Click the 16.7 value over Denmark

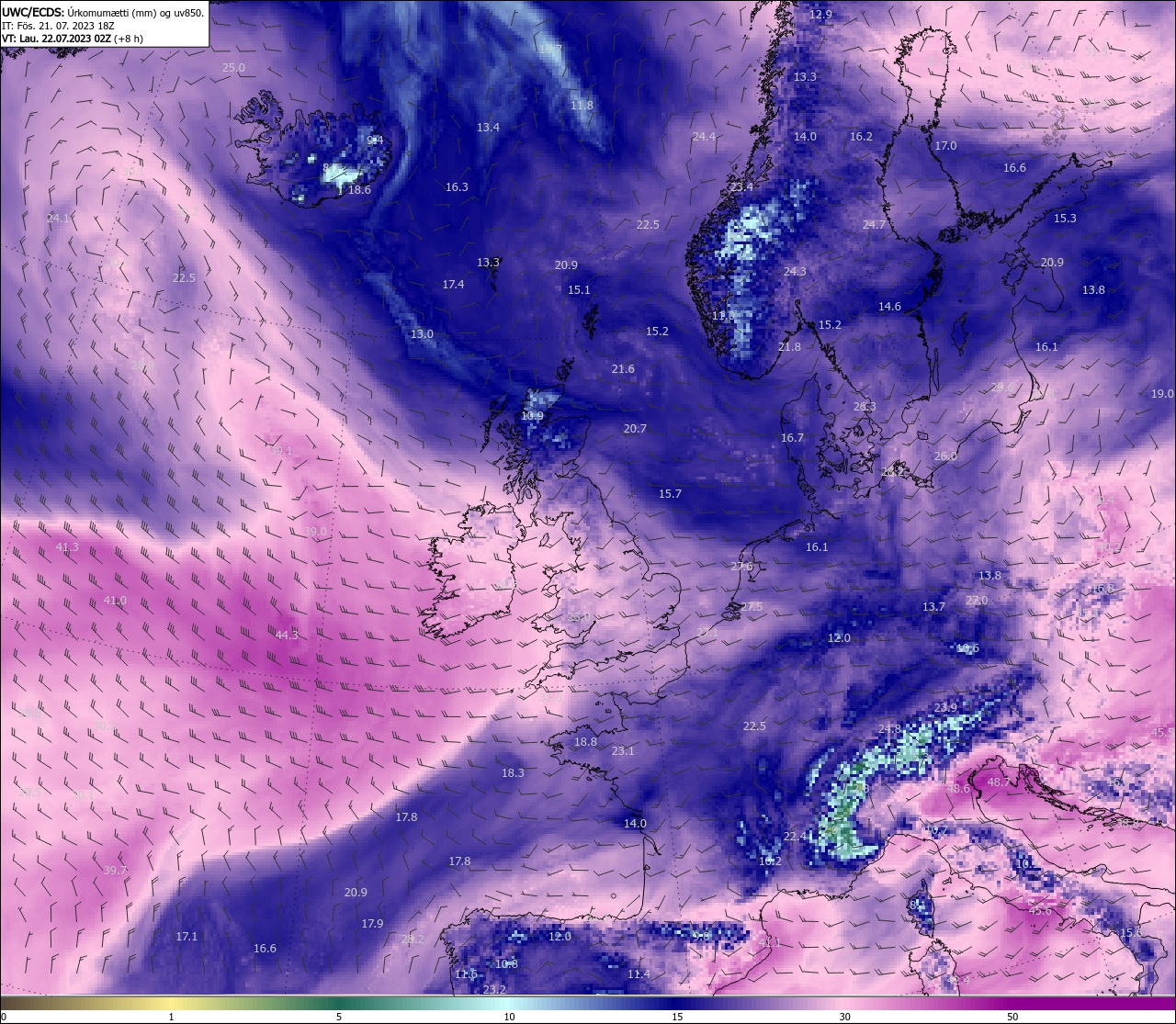click(792, 437)
